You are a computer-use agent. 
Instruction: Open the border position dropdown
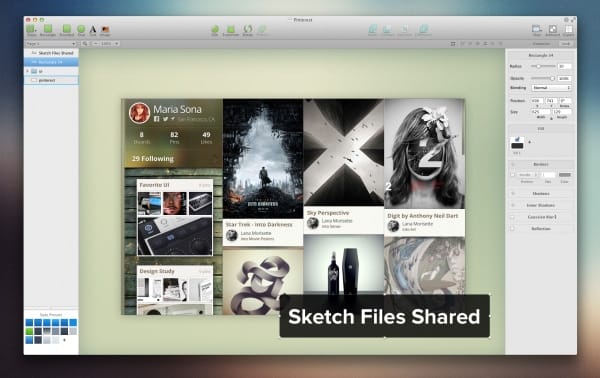pos(527,175)
